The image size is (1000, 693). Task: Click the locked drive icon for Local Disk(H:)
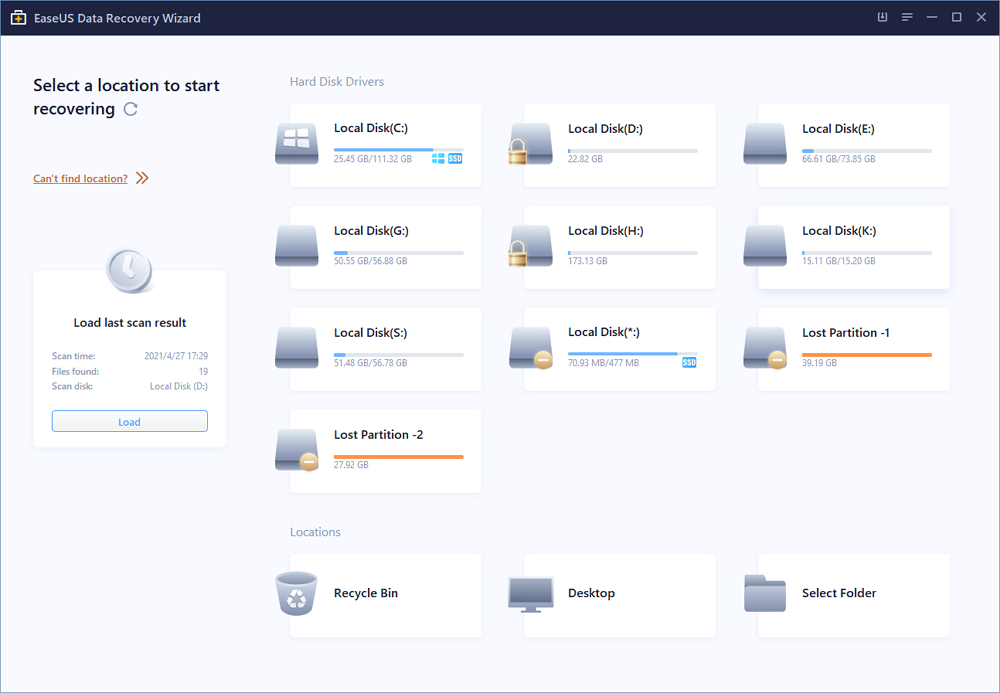[x=530, y=245]
